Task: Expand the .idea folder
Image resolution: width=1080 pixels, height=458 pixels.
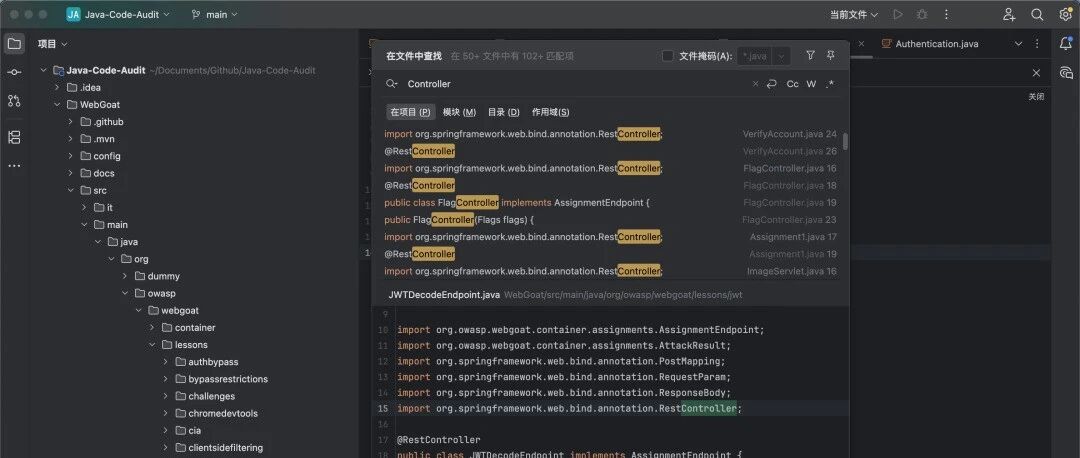Action: click(x=57, y=87)
